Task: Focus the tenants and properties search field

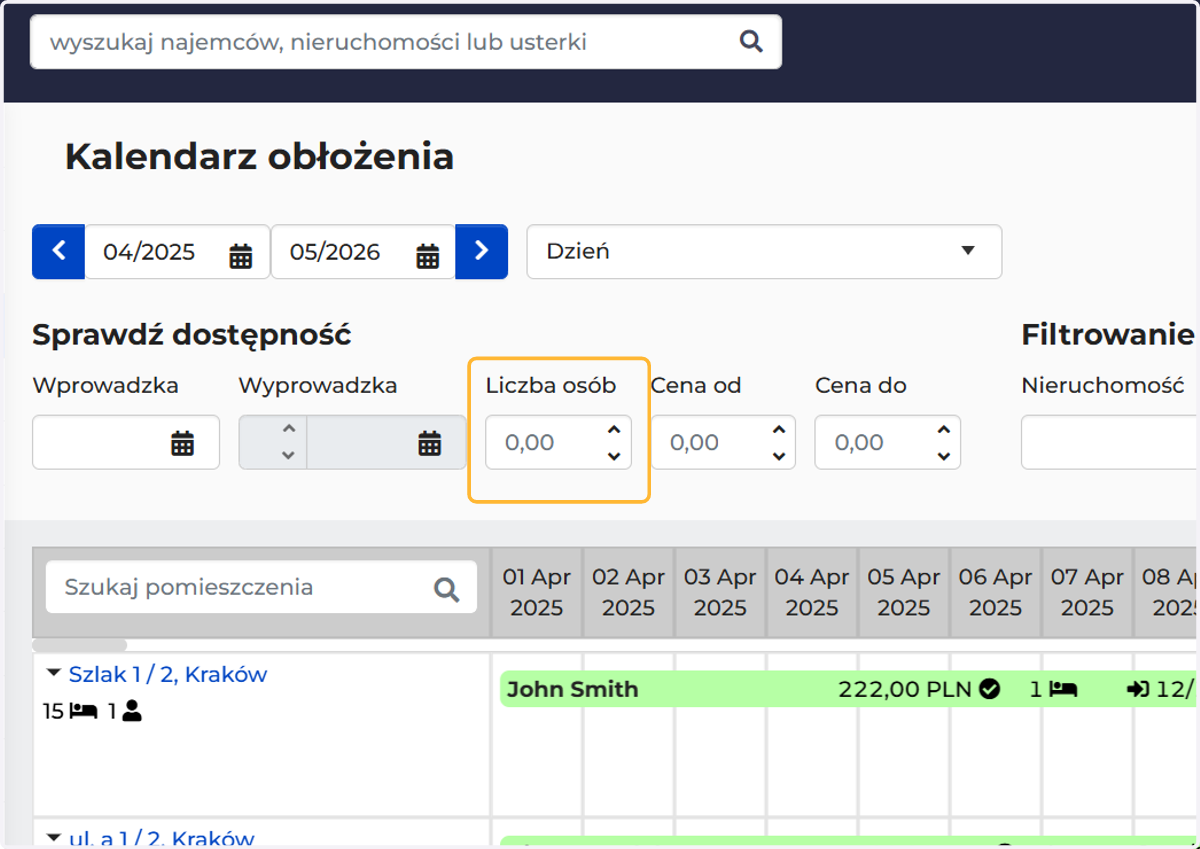Action: [405, 42]
